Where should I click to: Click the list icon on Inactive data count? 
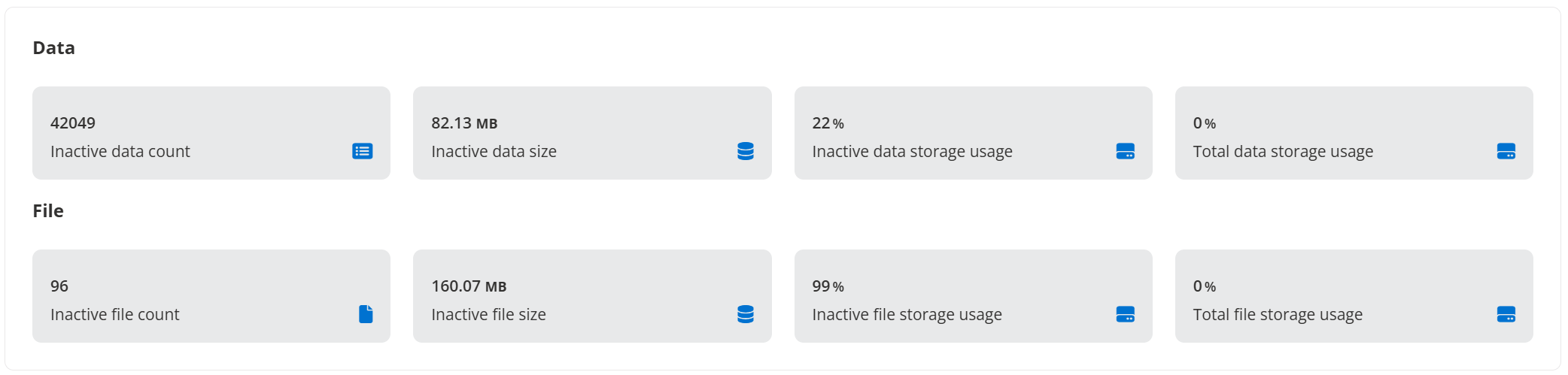[363, 151]
